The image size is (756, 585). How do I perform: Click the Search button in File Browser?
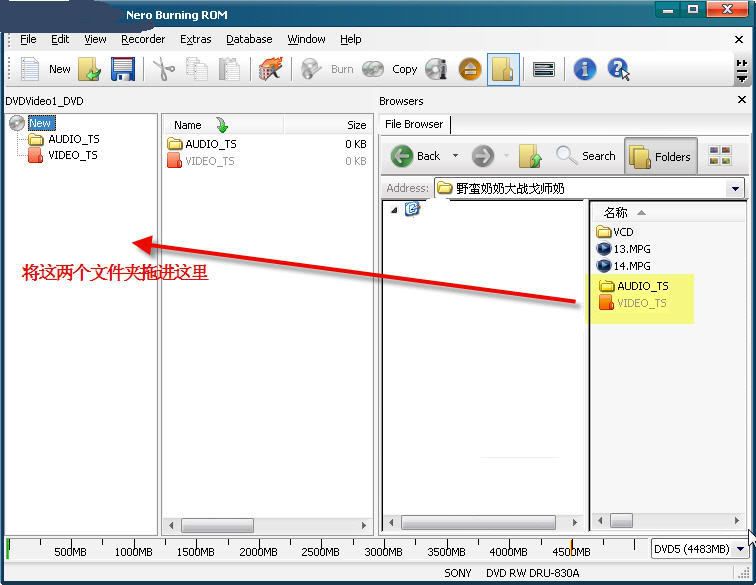point(586,156)
